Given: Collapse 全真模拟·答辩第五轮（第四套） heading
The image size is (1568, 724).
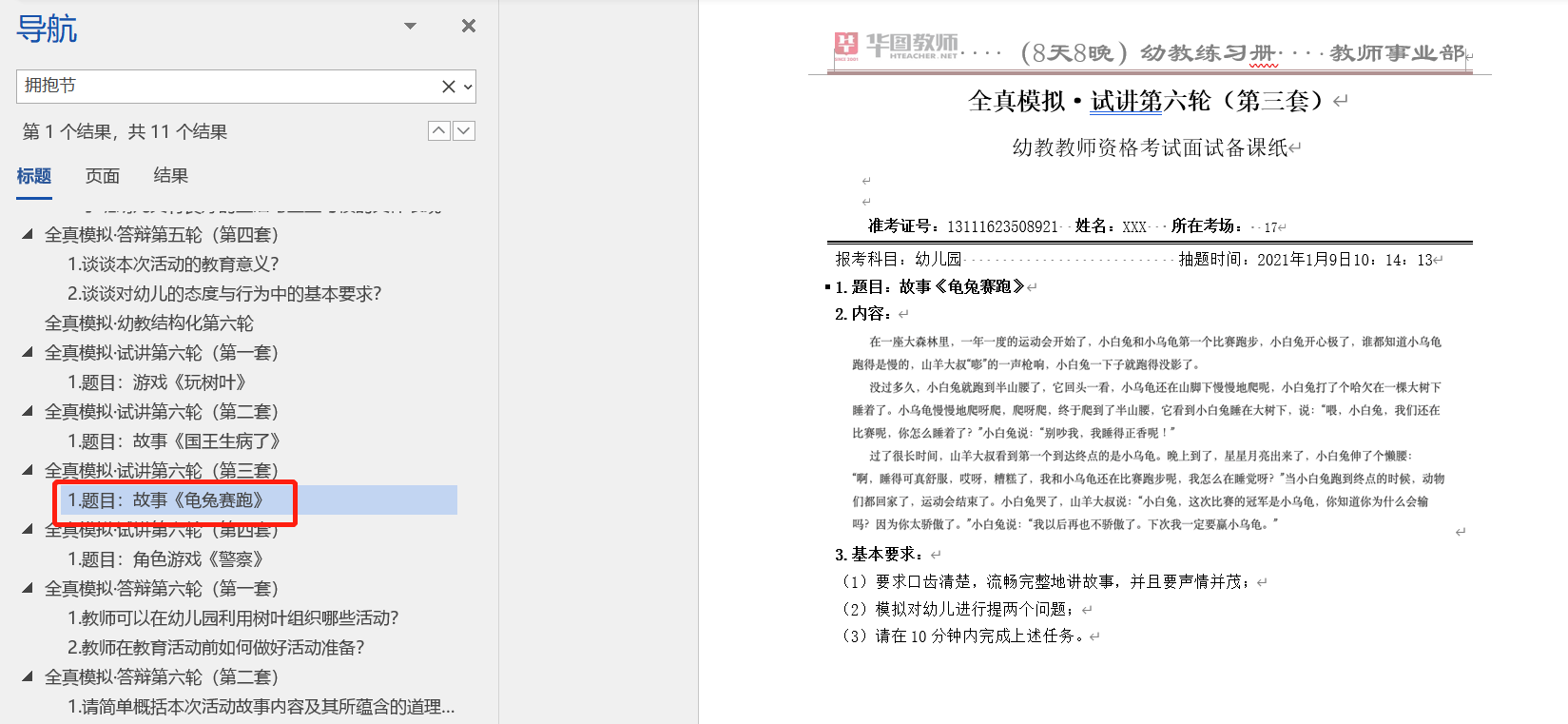Looking at the screenshot, I should pyautogui.click(x=28, y=234).
